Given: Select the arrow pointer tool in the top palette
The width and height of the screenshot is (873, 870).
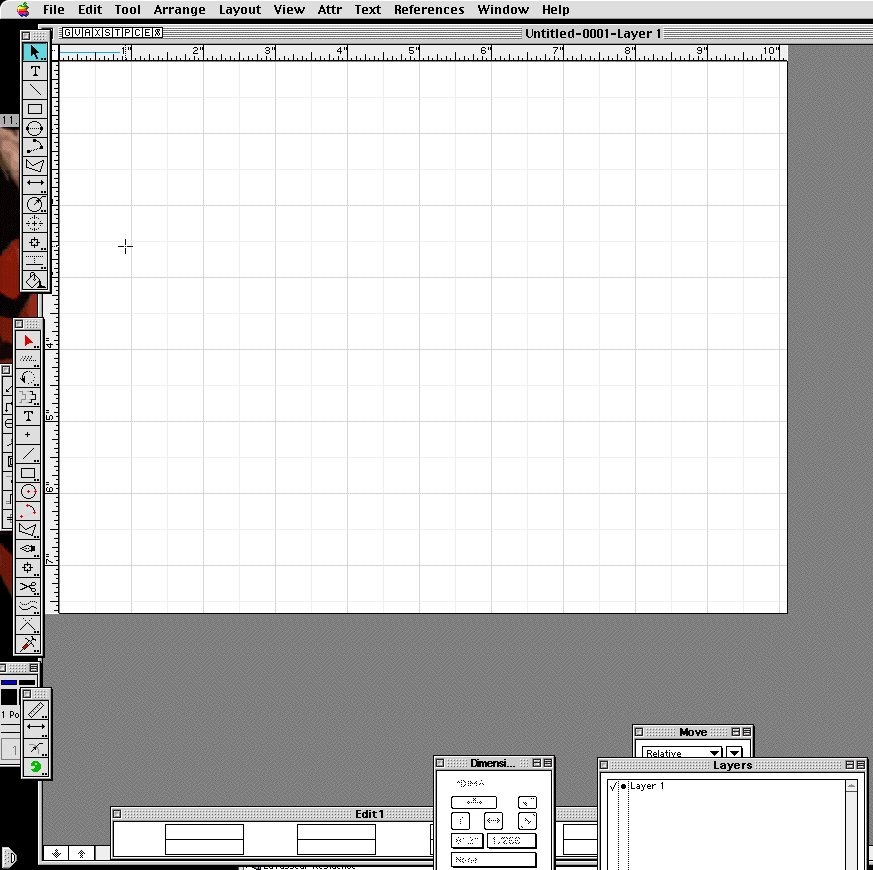Looking at the screenshot, I should tap(35, 52).
